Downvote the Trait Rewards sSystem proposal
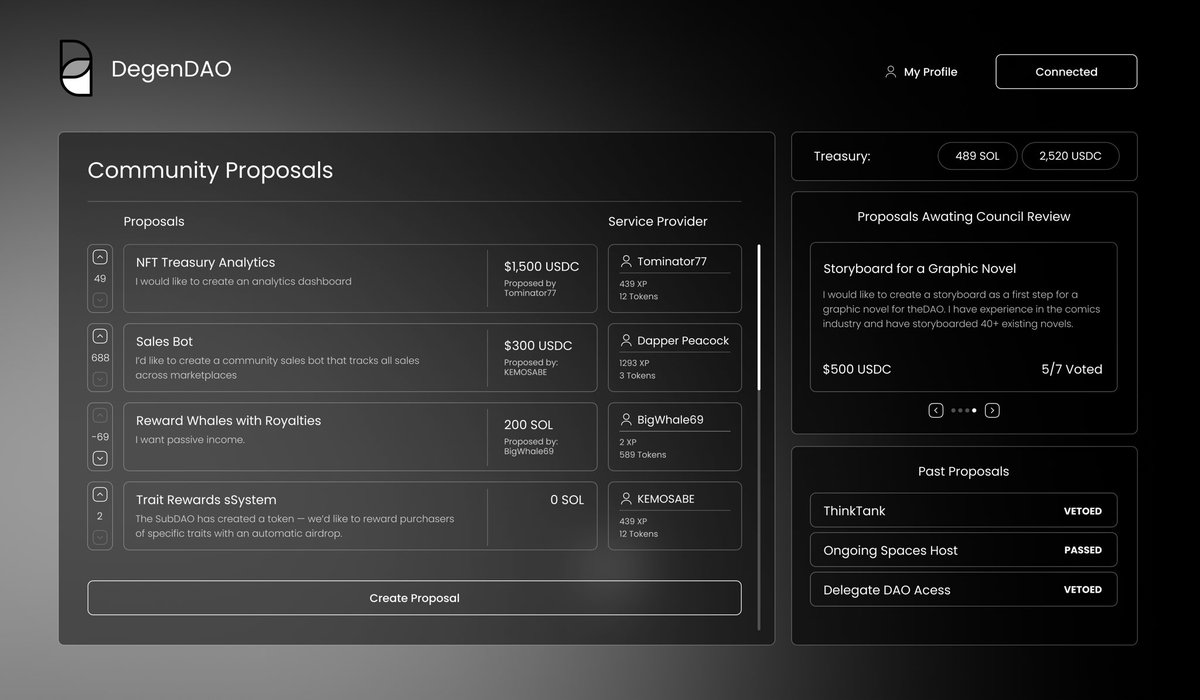 point(100,537)
